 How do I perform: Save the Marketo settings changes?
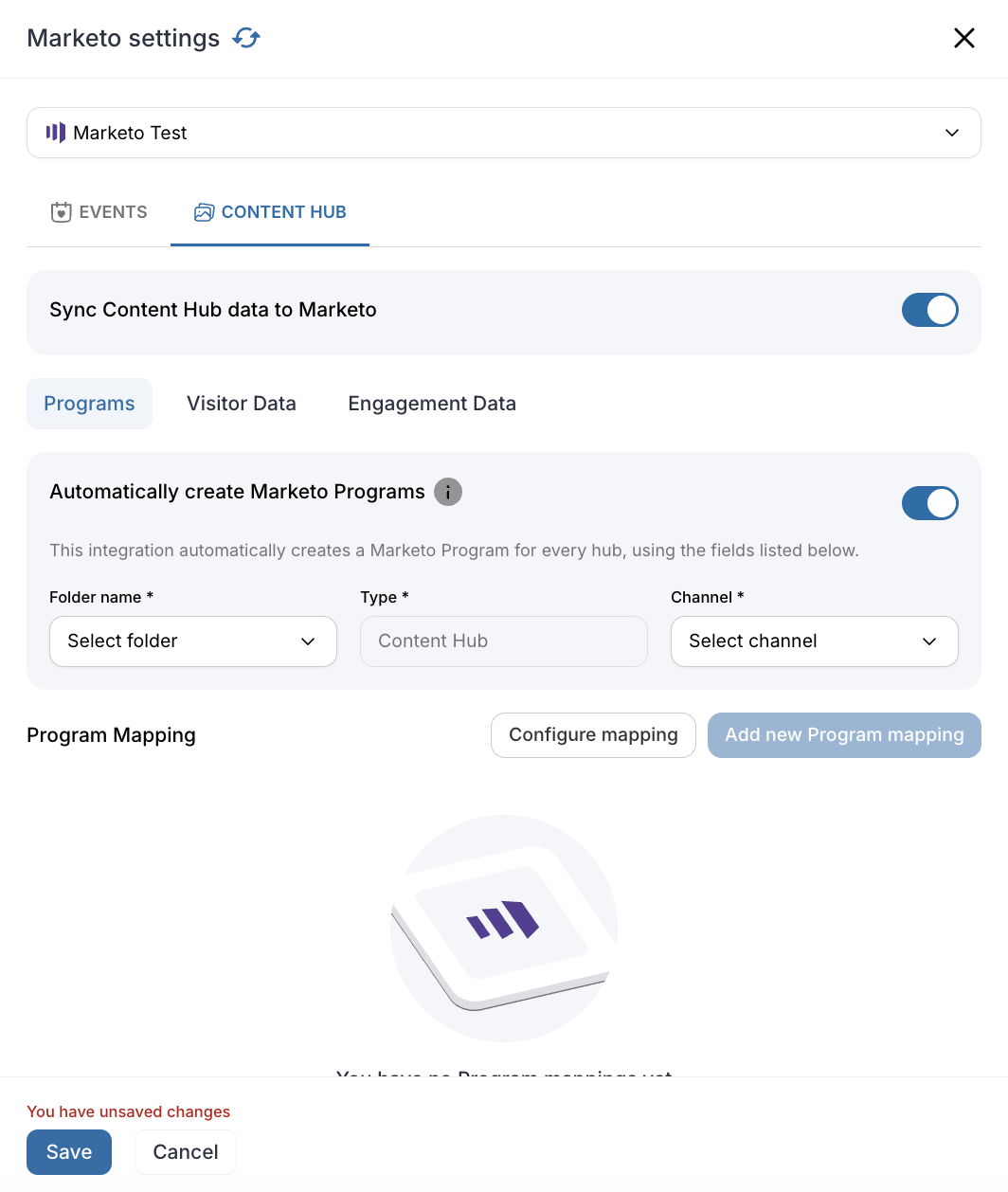(69, 1152)
